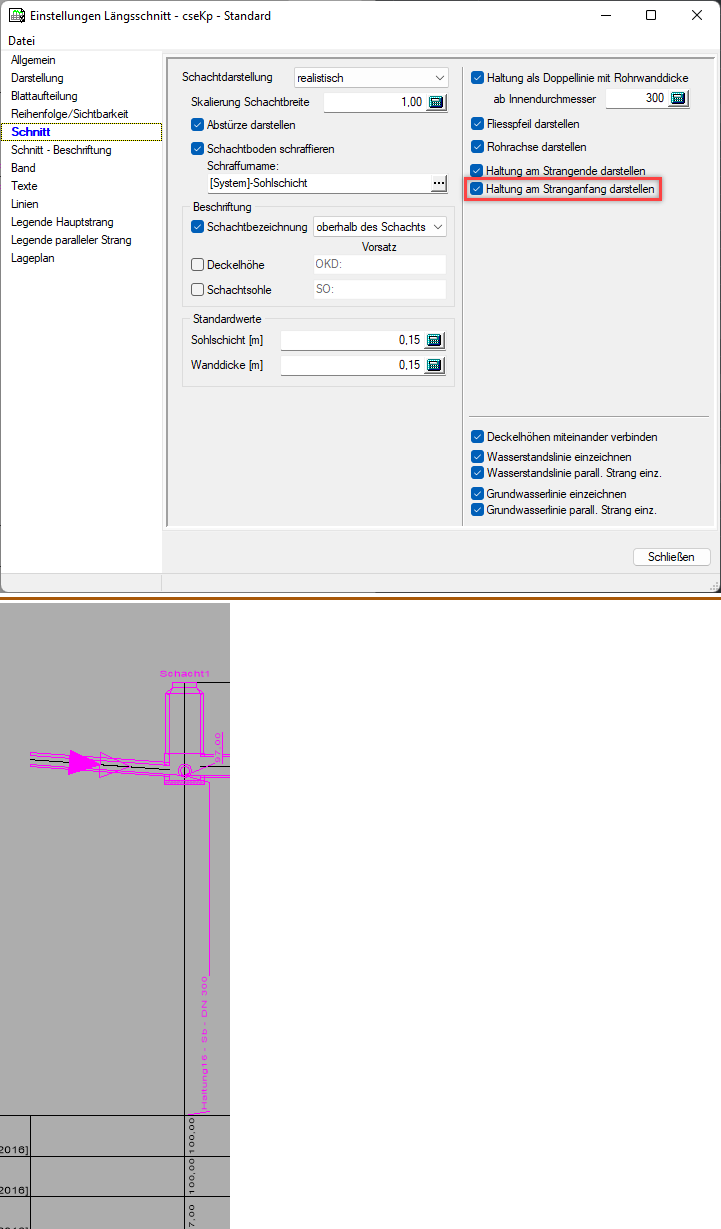Click the magenta flow arrow in drawing
The width and height of the screenshot is (721, 1229).
[x=82, y=763]
